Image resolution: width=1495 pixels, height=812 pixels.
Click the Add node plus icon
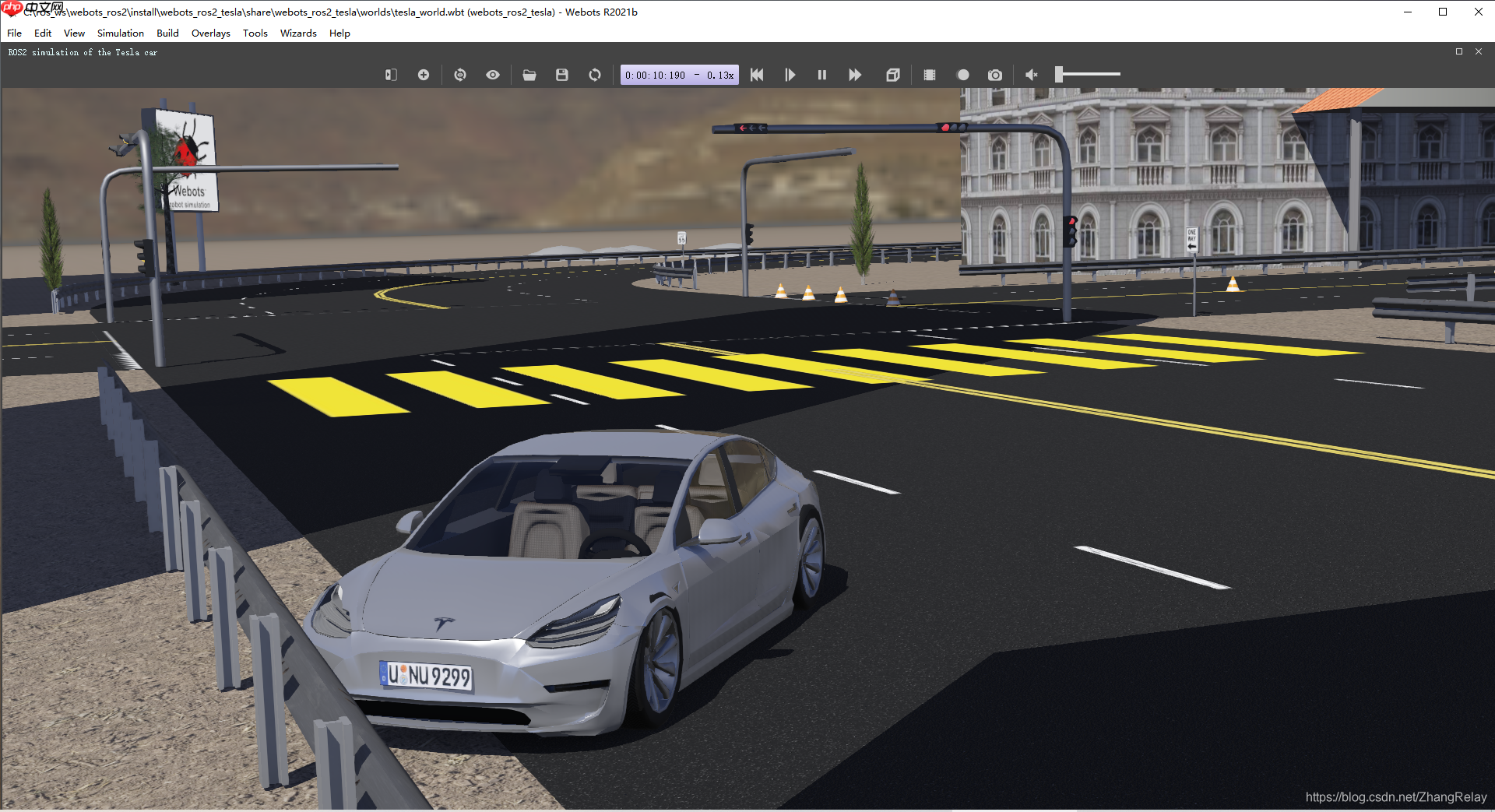click(424, 75)
